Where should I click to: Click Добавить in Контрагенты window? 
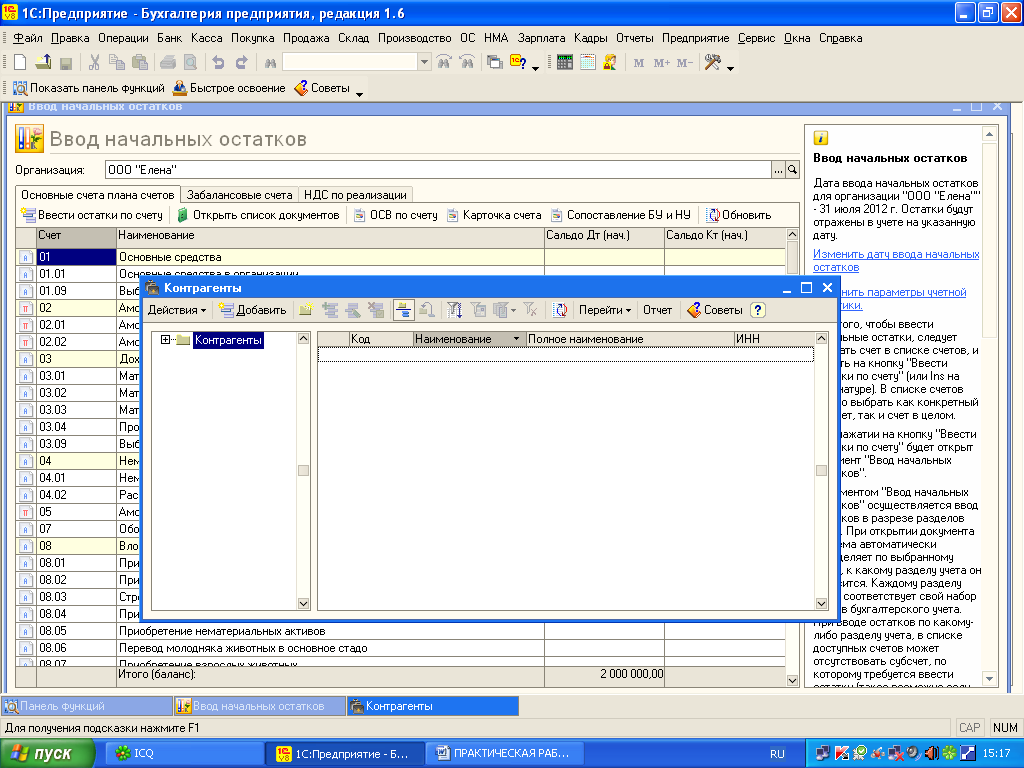coord(253,310)
